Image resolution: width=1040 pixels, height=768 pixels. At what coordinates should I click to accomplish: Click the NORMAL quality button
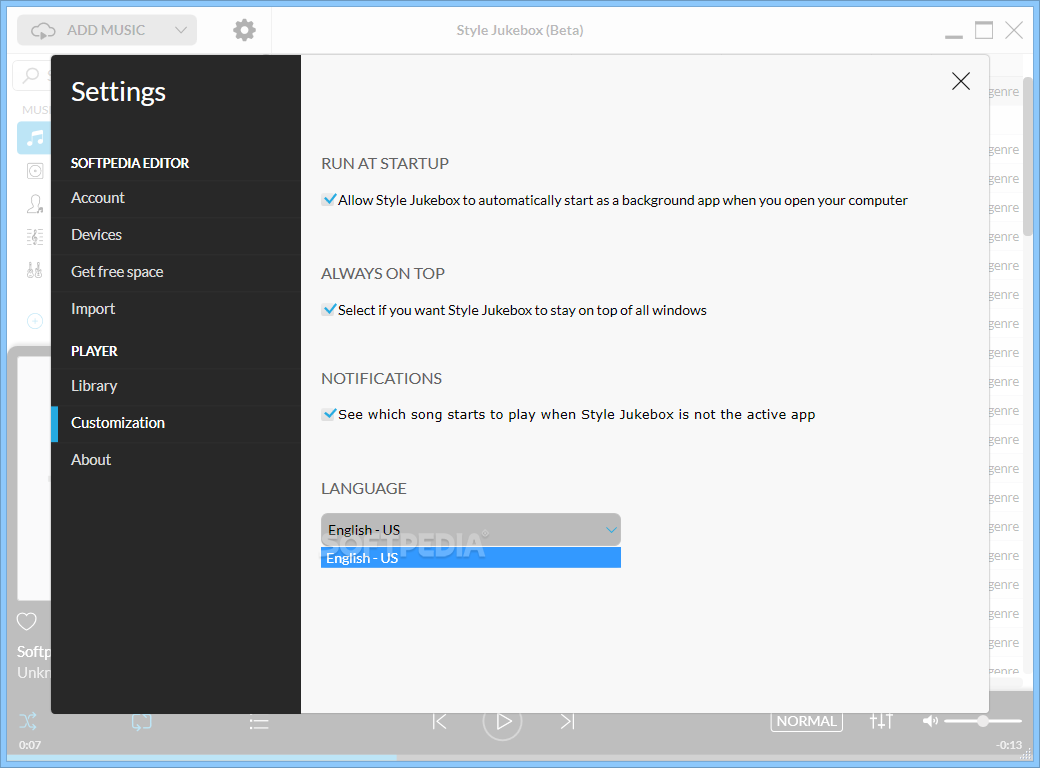click(x=807, y=721)
